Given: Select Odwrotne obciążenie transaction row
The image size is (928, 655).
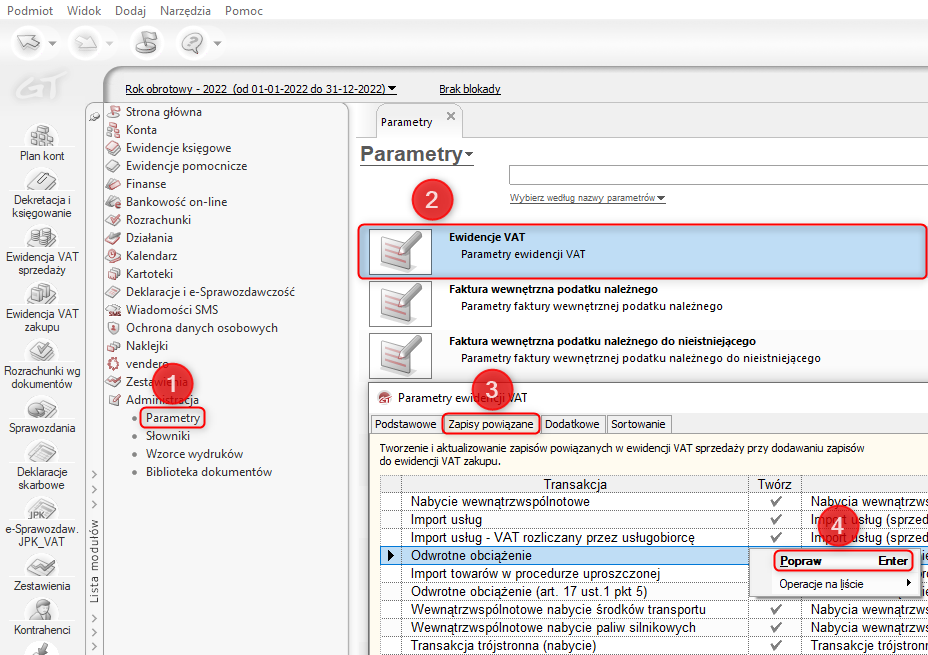Looking at the screenshot, I should pyautogui.click(x=565, y=556).
